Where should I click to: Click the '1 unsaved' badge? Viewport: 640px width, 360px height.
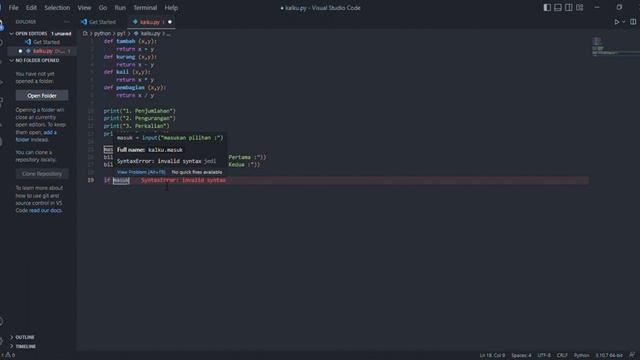(61, 33)
